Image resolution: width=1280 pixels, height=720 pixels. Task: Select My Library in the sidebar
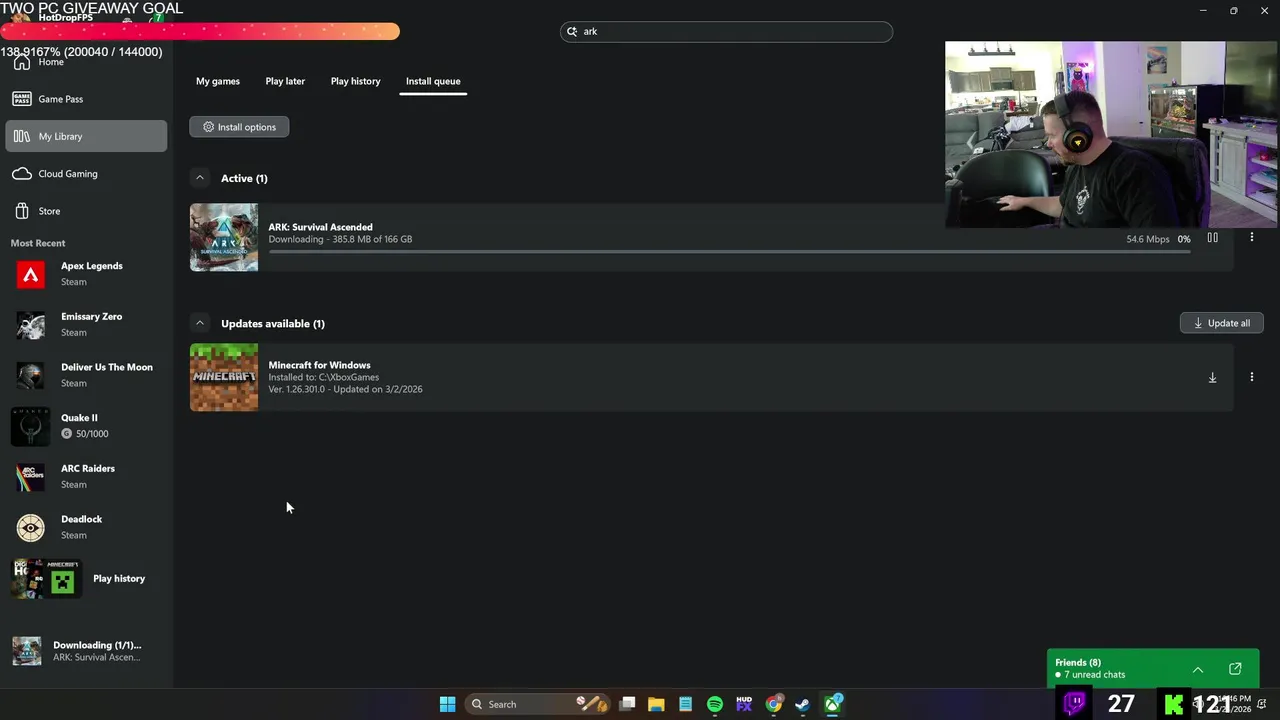[86, 136]
